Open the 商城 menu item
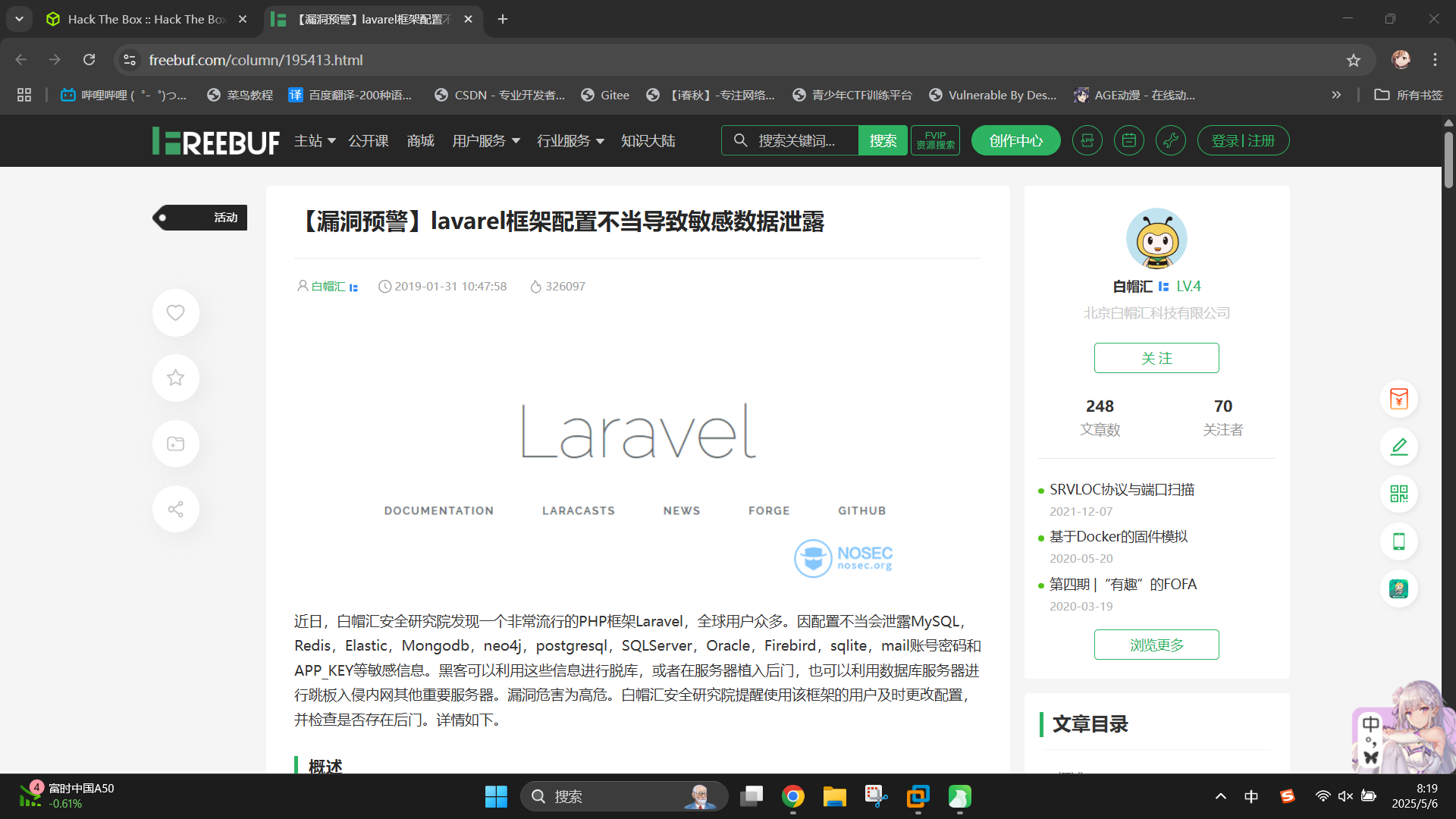Viewport: 1456px width, 819px height. [x=420, y=141]
